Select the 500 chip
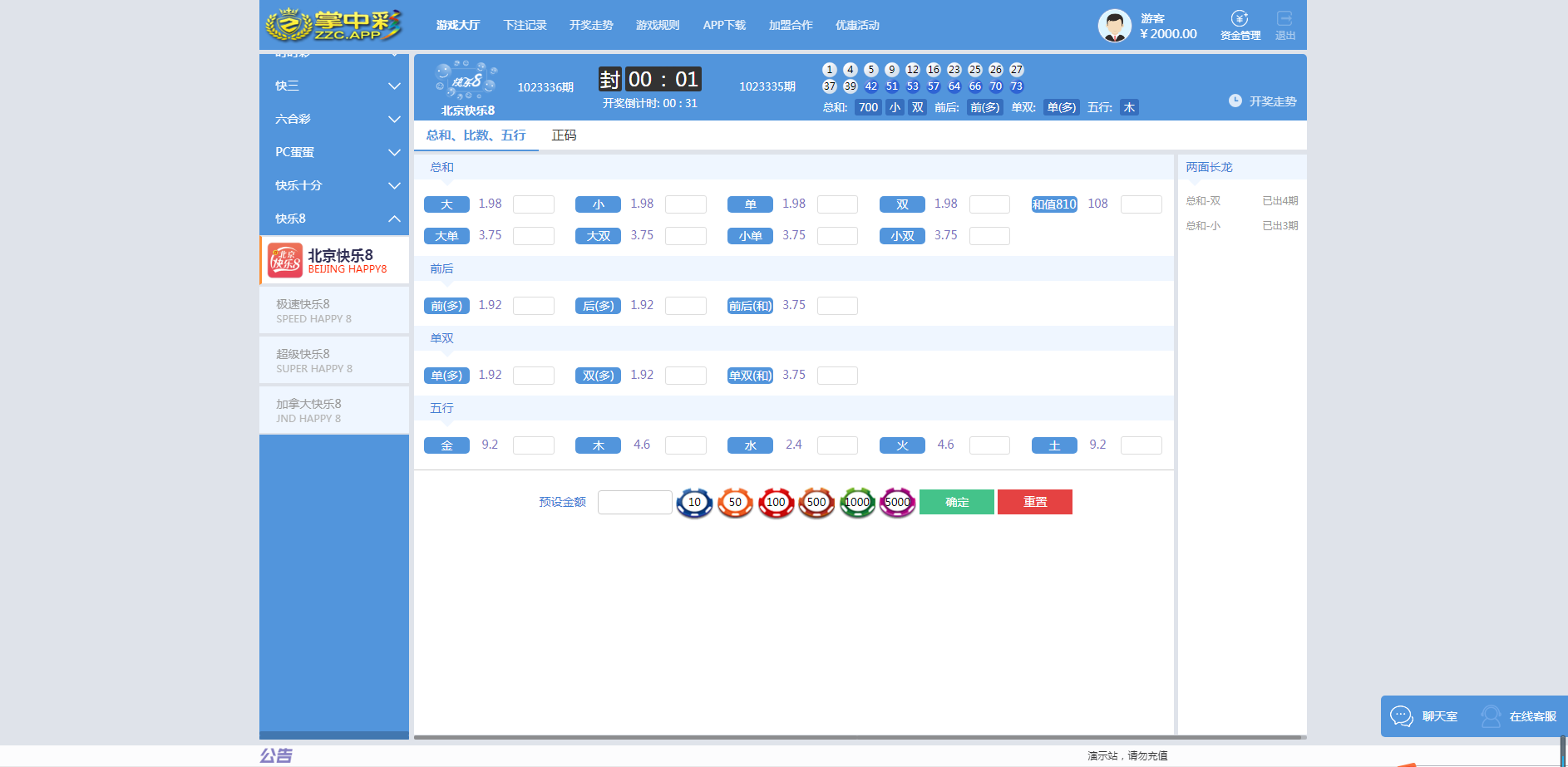The height and width of the screenshot is (767, 1568). coord(816,502)
